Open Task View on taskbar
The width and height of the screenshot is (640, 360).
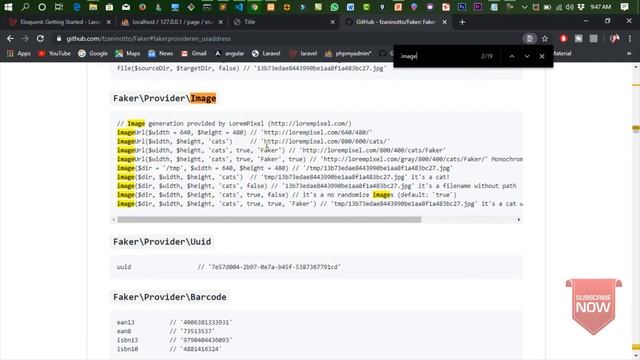[x=59, y=7]
